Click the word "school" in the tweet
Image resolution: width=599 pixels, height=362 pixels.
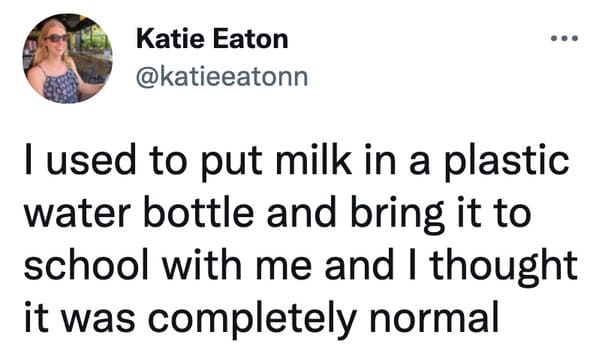86,264
